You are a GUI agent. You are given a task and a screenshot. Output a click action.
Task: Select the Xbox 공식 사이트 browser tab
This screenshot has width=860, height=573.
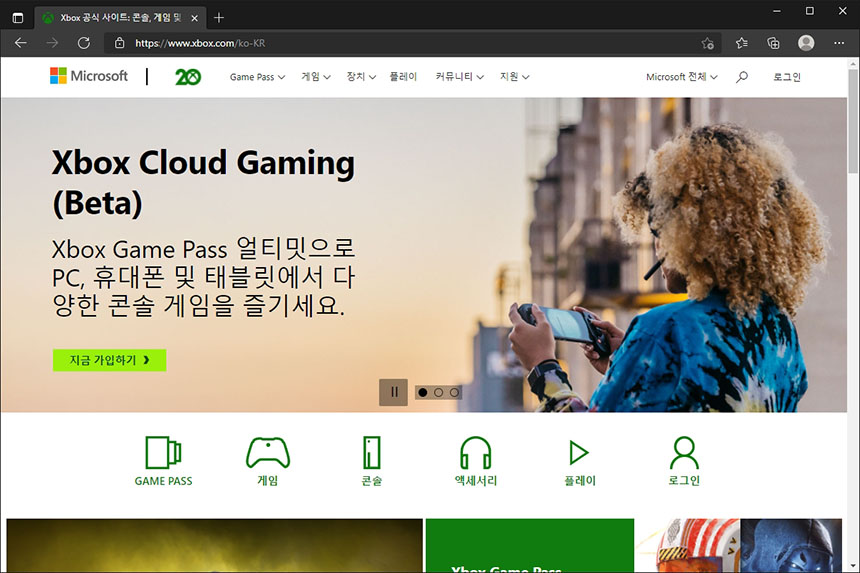121,18
